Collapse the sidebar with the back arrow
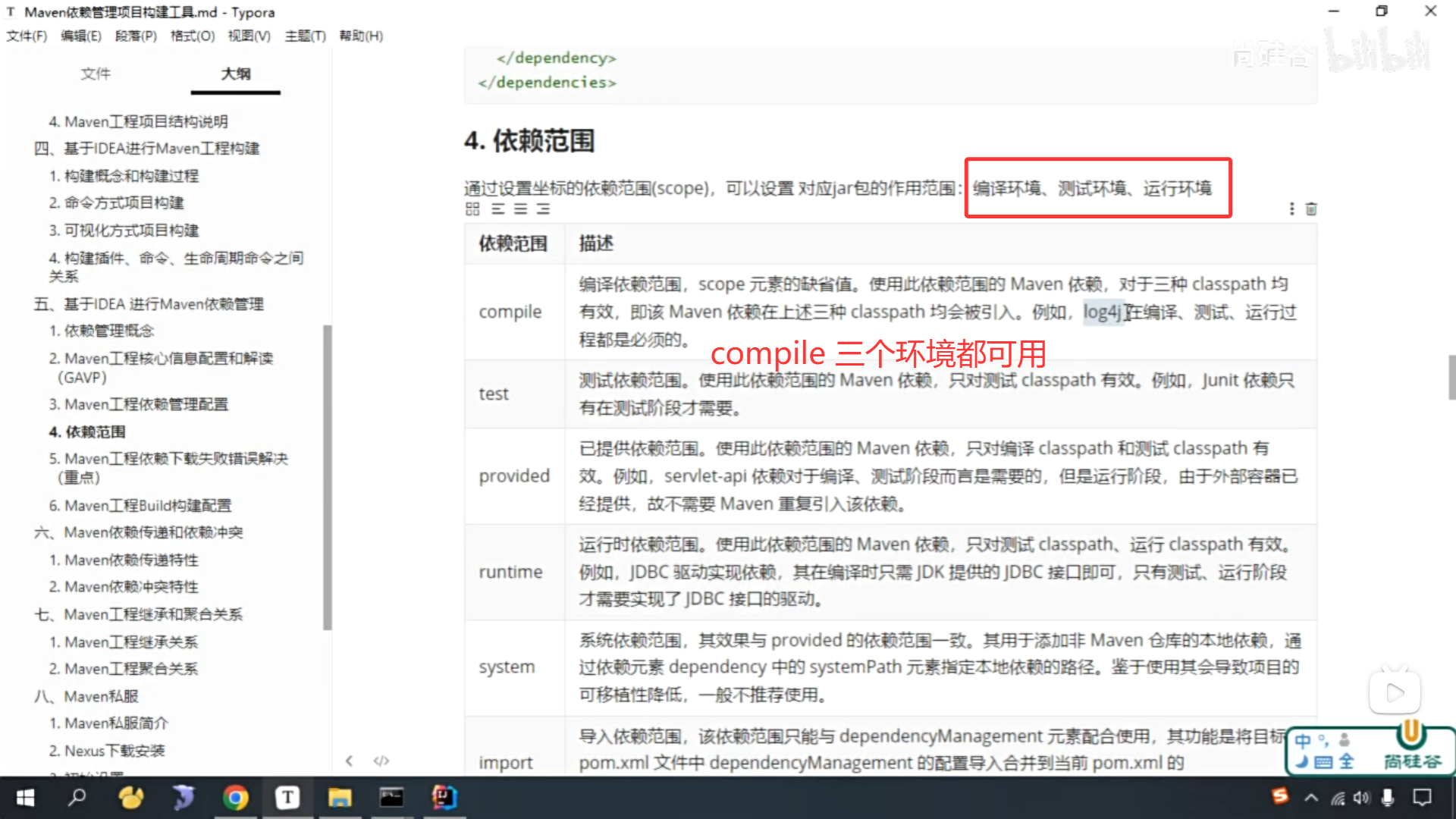Image resolution: width=1456 pixels, height=819 pixels. click(349, 761)
